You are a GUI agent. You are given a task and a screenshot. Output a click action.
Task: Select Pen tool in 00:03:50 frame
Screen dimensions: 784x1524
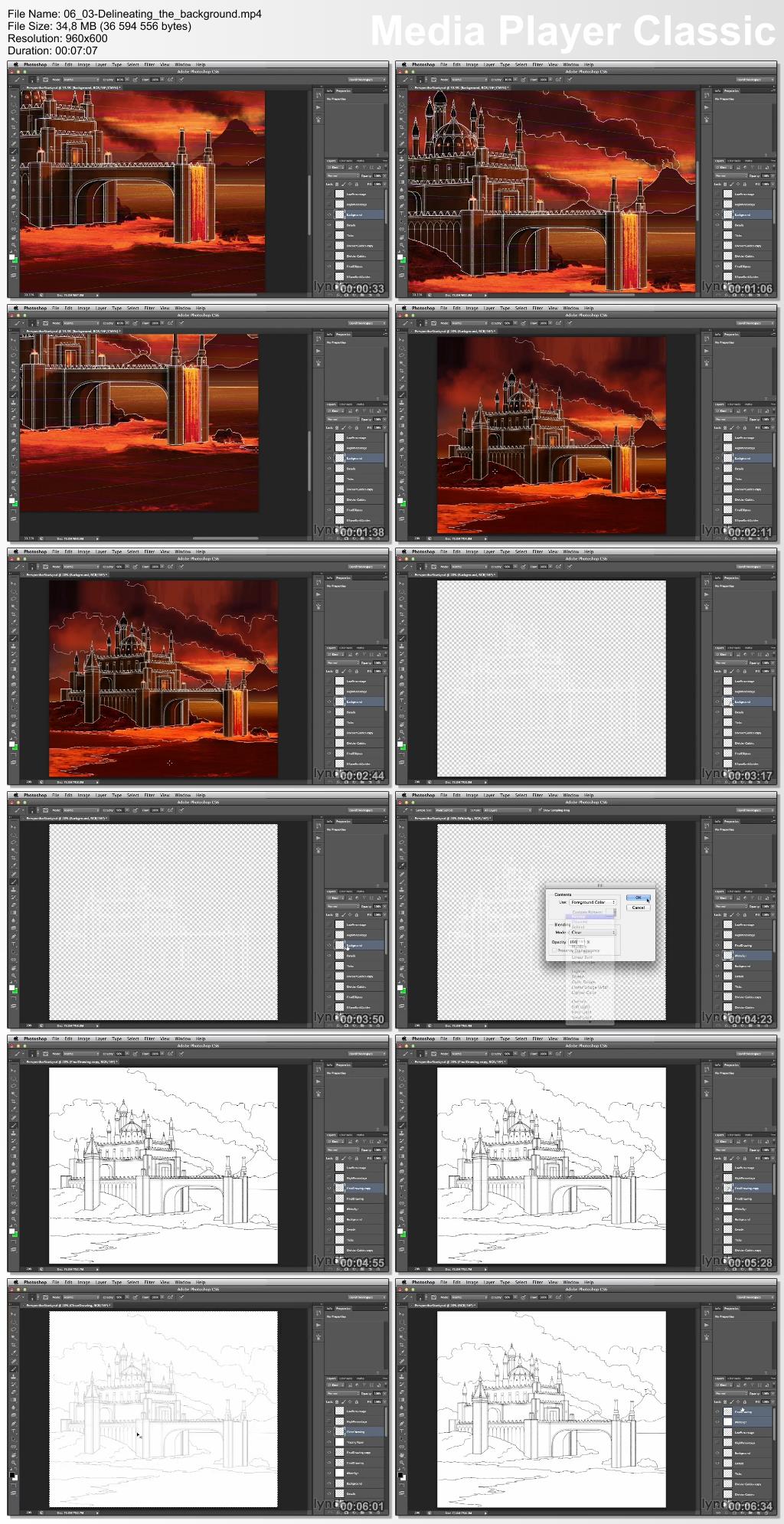point(13,937)
